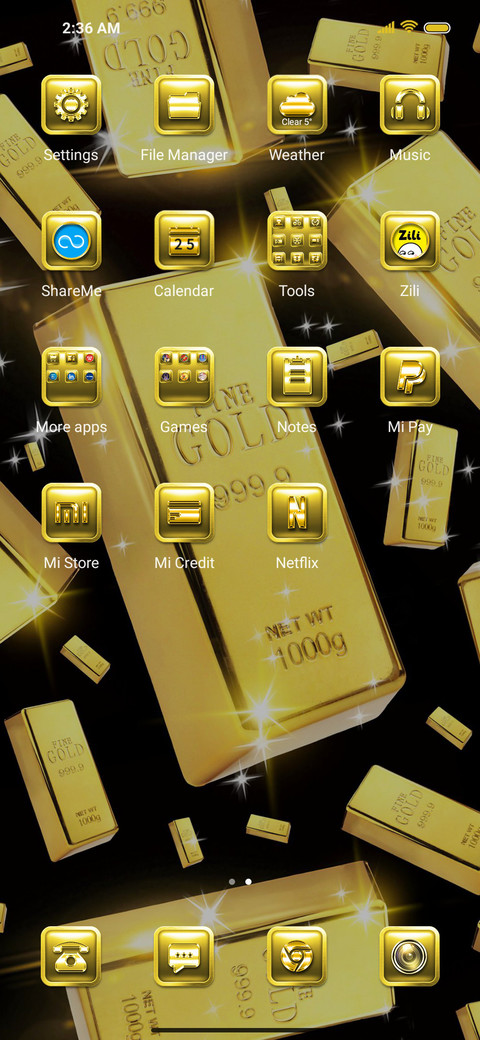The width and height of the screenshot is (480, 1040).
Task: Open Messages from the dock
Action: [x=184, y=956]
